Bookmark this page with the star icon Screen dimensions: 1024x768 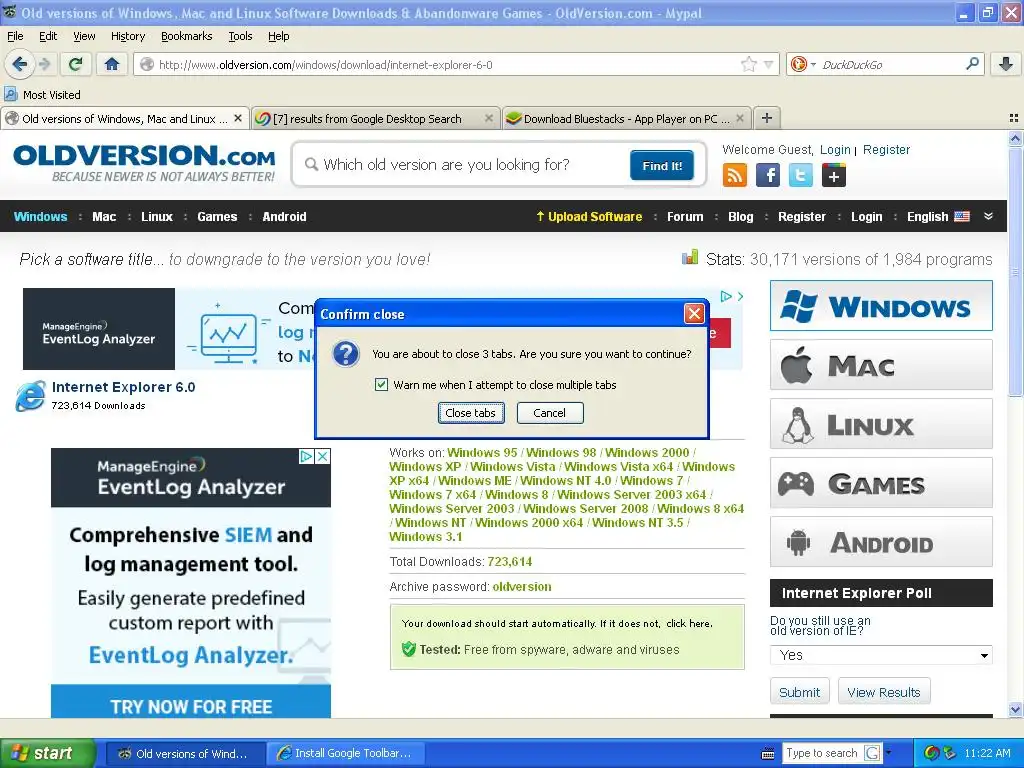748,64
